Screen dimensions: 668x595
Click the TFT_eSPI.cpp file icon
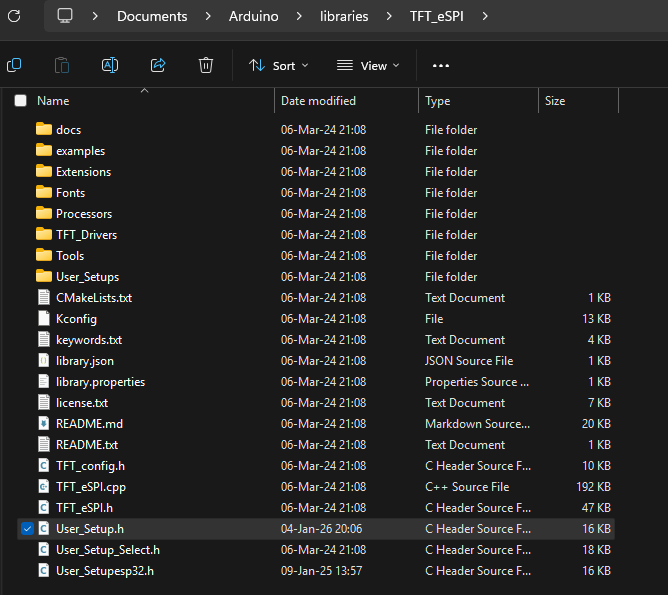[x=43, y=487]
